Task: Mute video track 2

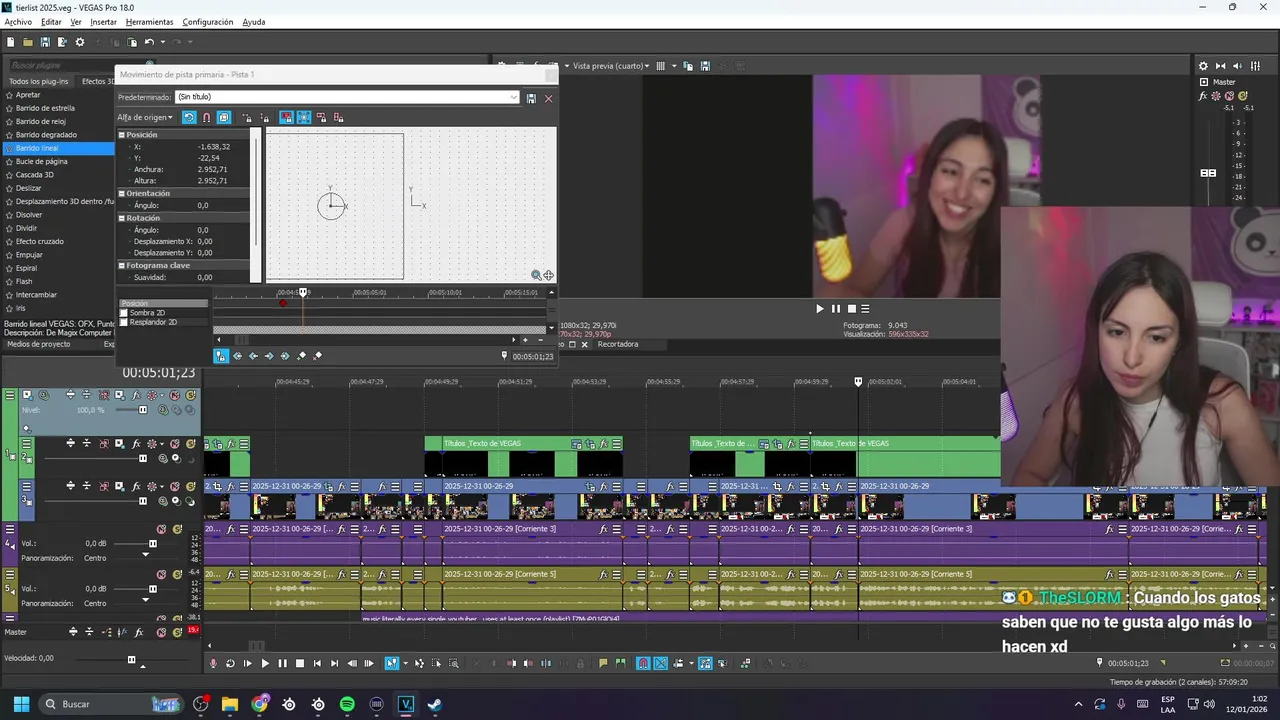Action: point(175,444)
